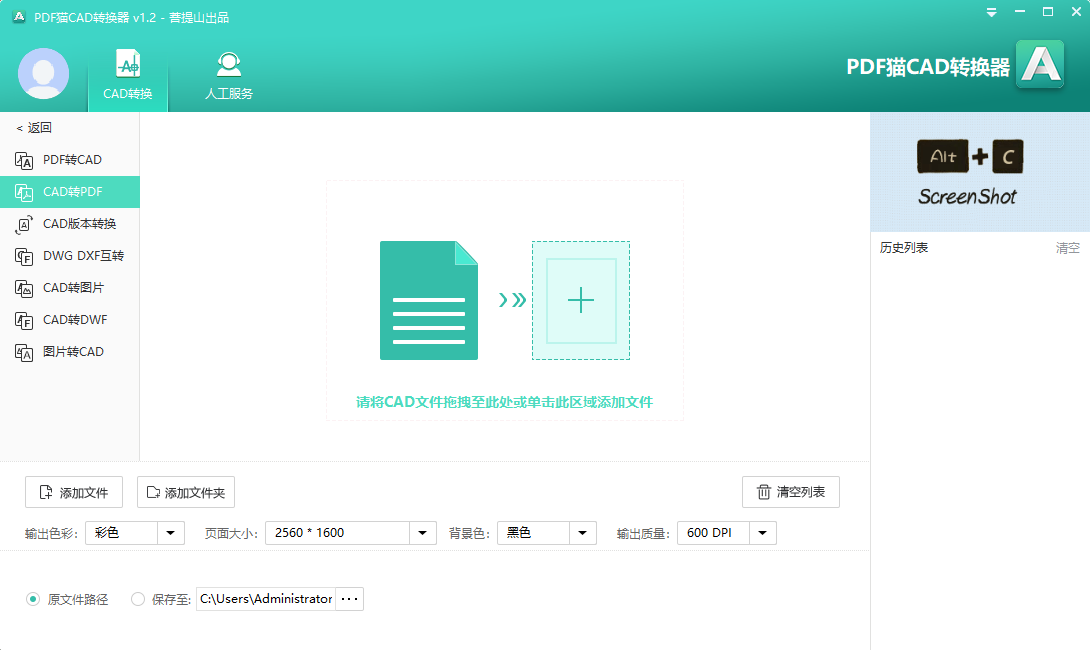Select the 原文件路径 radio option
This screenshot has width=1090, height=650.
[x=33, y=599]
